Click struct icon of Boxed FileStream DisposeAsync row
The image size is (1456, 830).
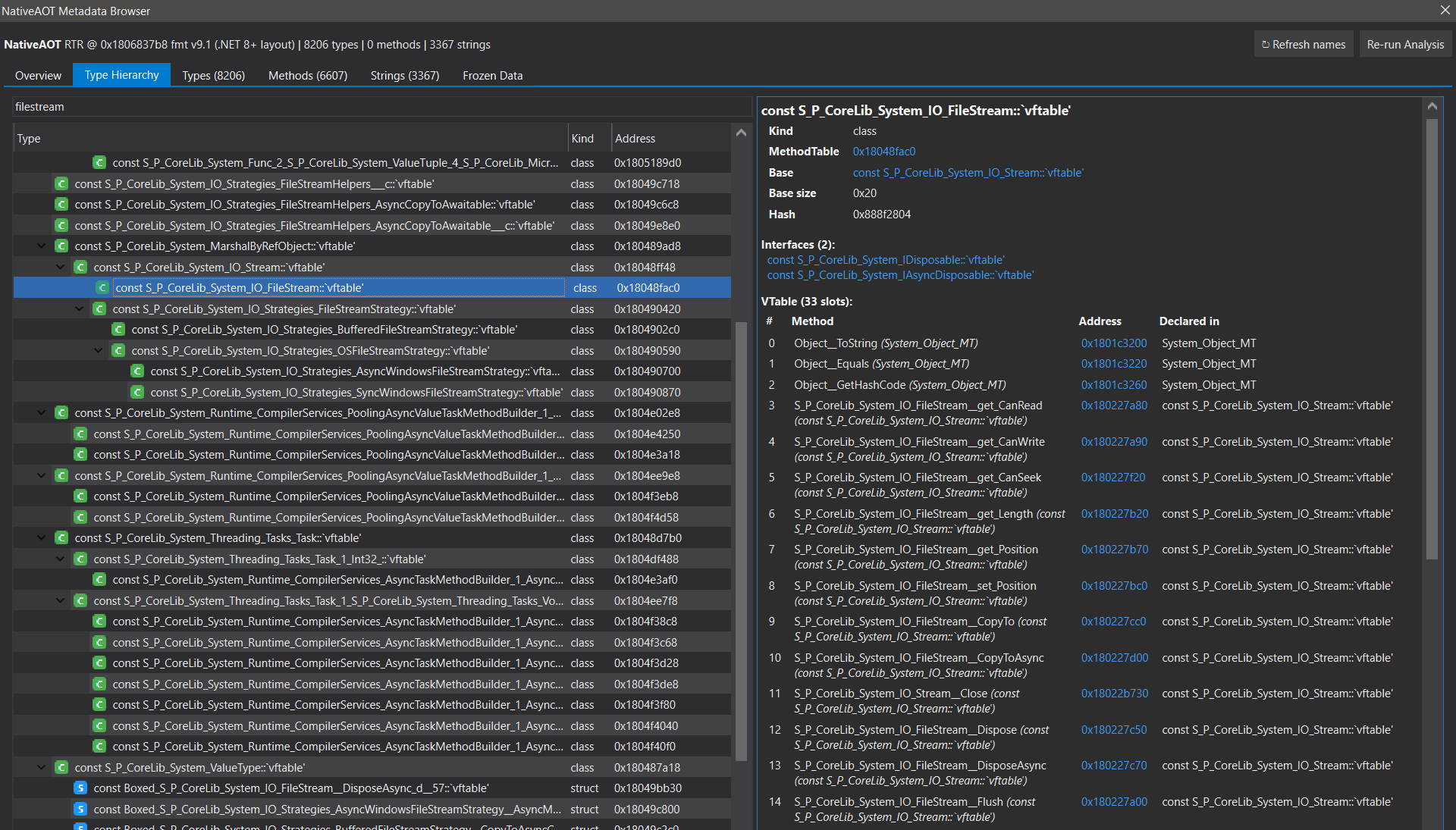pos(80,788)
